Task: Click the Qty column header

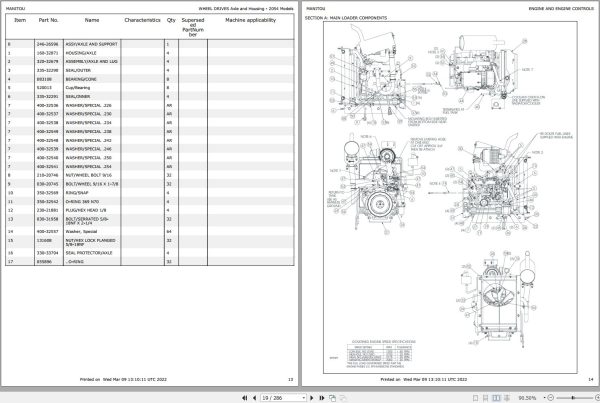Action: [171, 20]
